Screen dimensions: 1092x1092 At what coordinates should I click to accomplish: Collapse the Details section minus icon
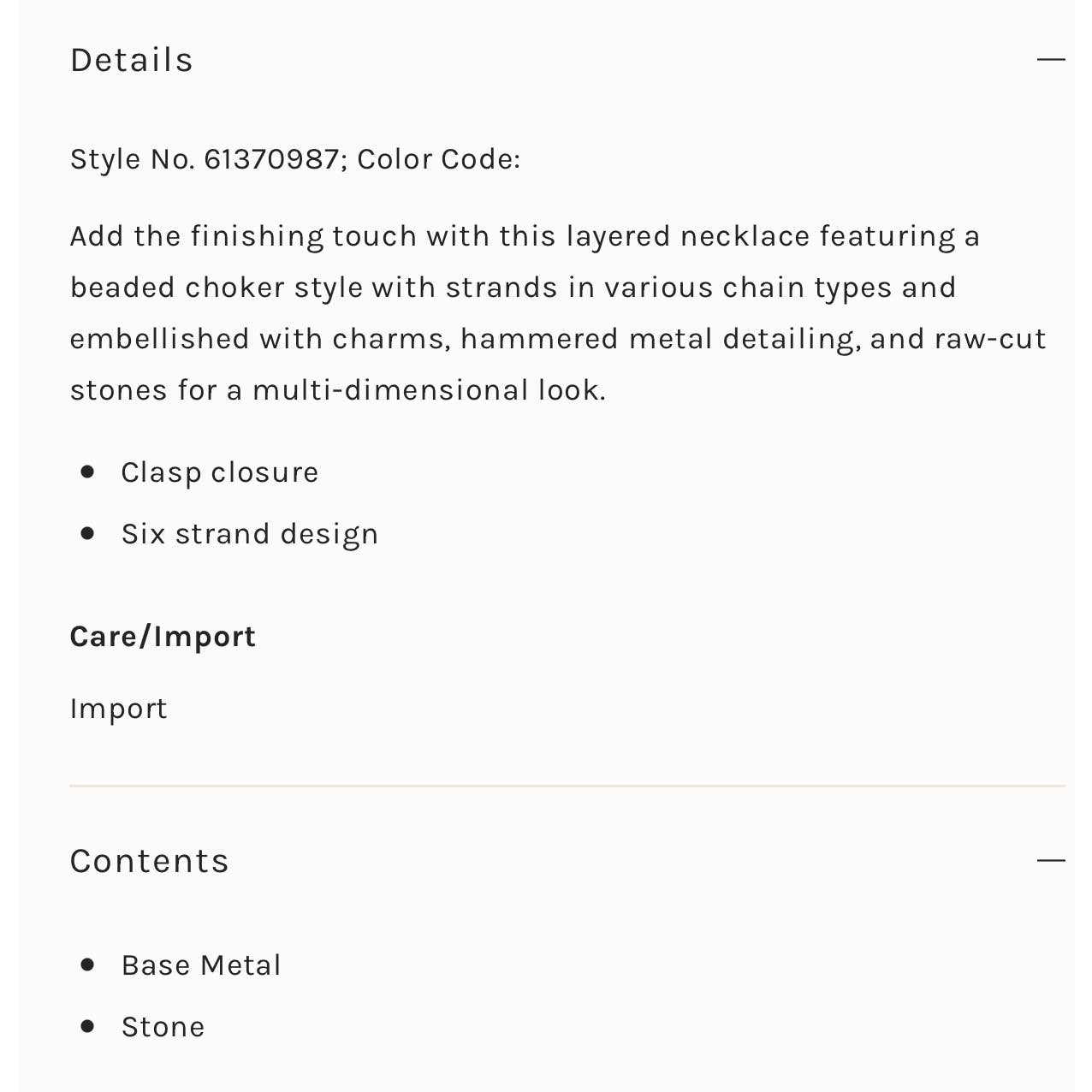pos(1050,60)
